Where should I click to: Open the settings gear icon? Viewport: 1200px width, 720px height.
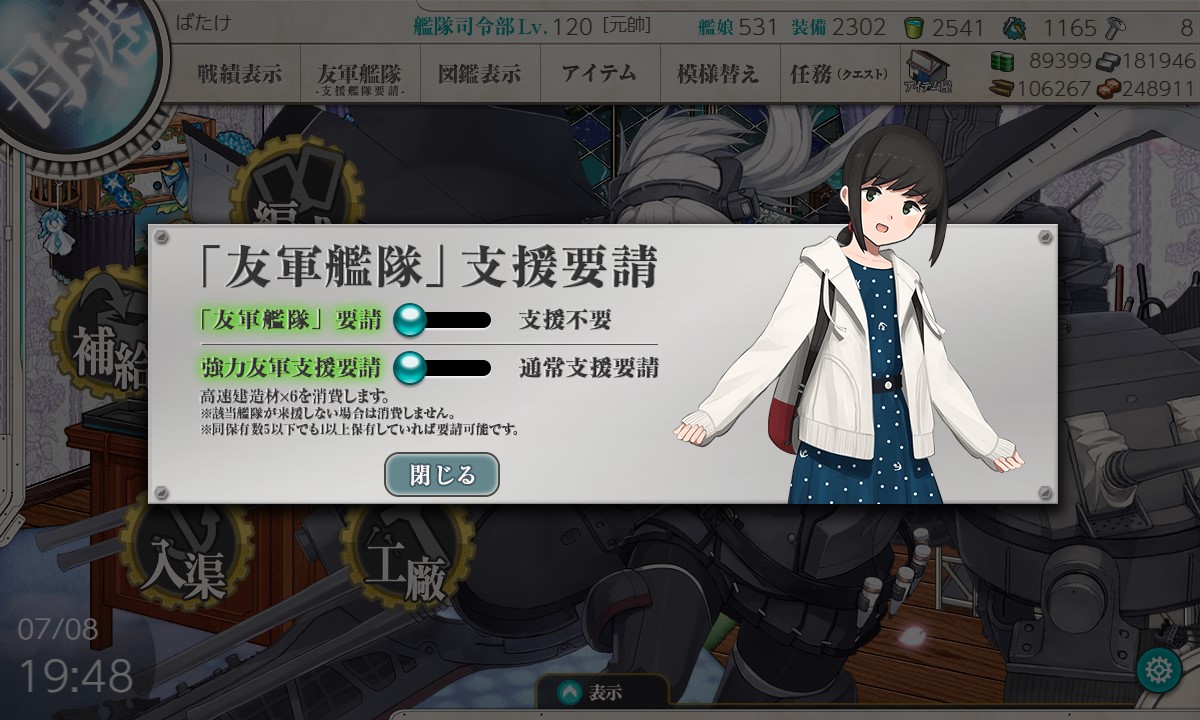click(1160, 669)
